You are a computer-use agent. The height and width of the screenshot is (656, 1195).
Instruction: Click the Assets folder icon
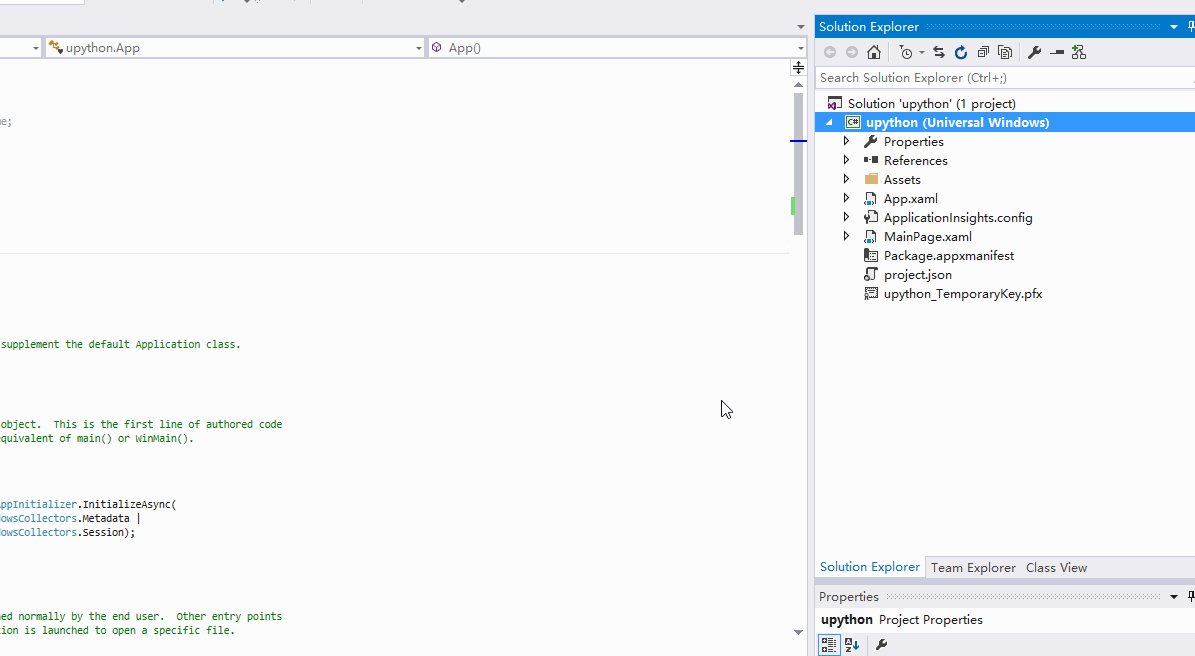pyautogui.click(x=871, y=179)
